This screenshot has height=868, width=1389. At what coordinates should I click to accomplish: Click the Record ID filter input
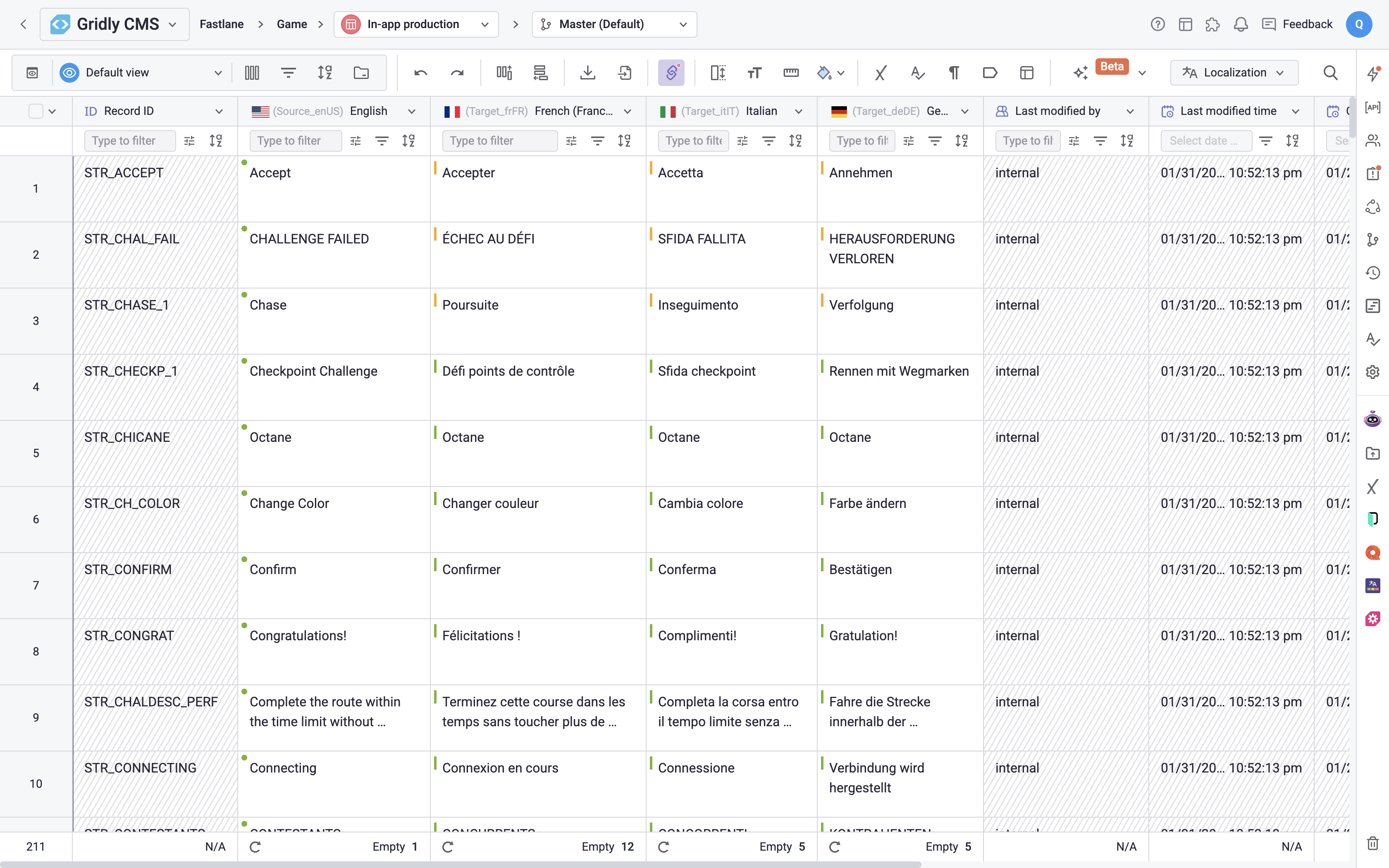point(130,141)
